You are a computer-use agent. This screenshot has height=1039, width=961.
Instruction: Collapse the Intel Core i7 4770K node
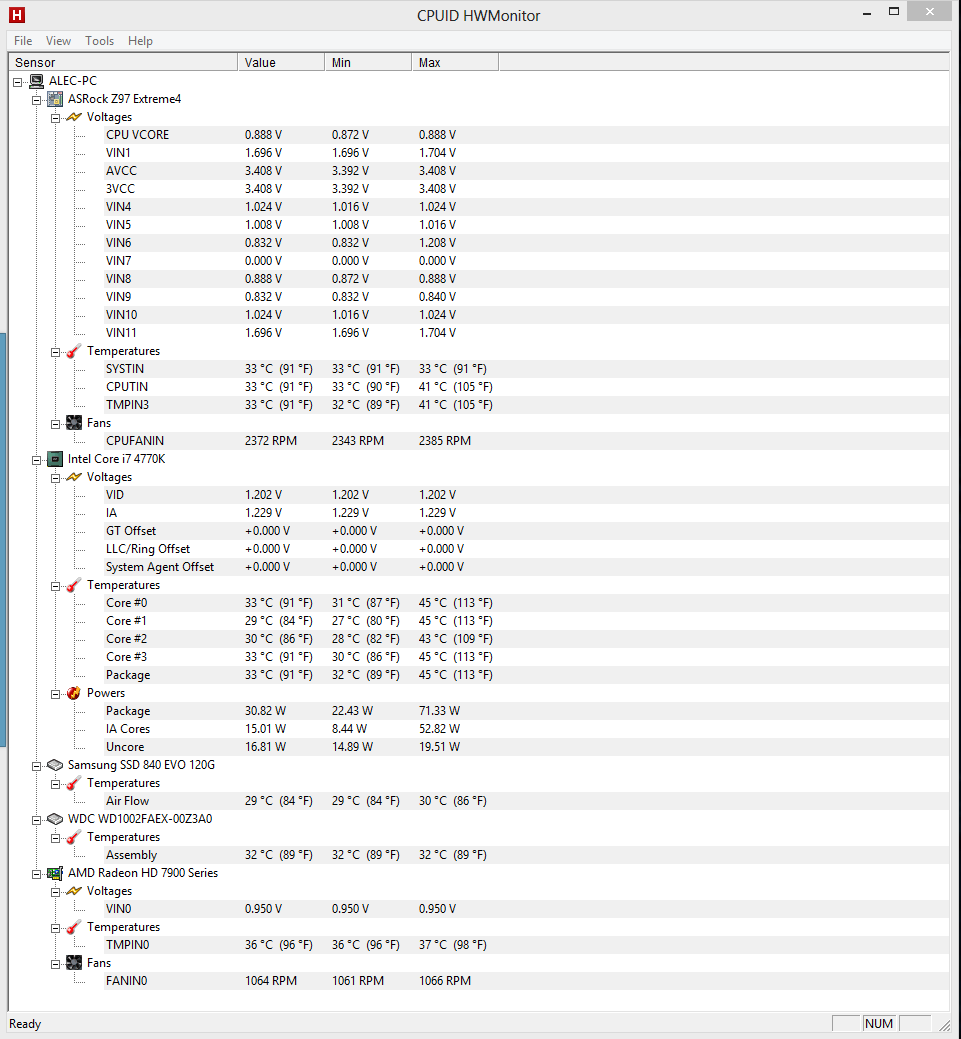coord(36,460)
